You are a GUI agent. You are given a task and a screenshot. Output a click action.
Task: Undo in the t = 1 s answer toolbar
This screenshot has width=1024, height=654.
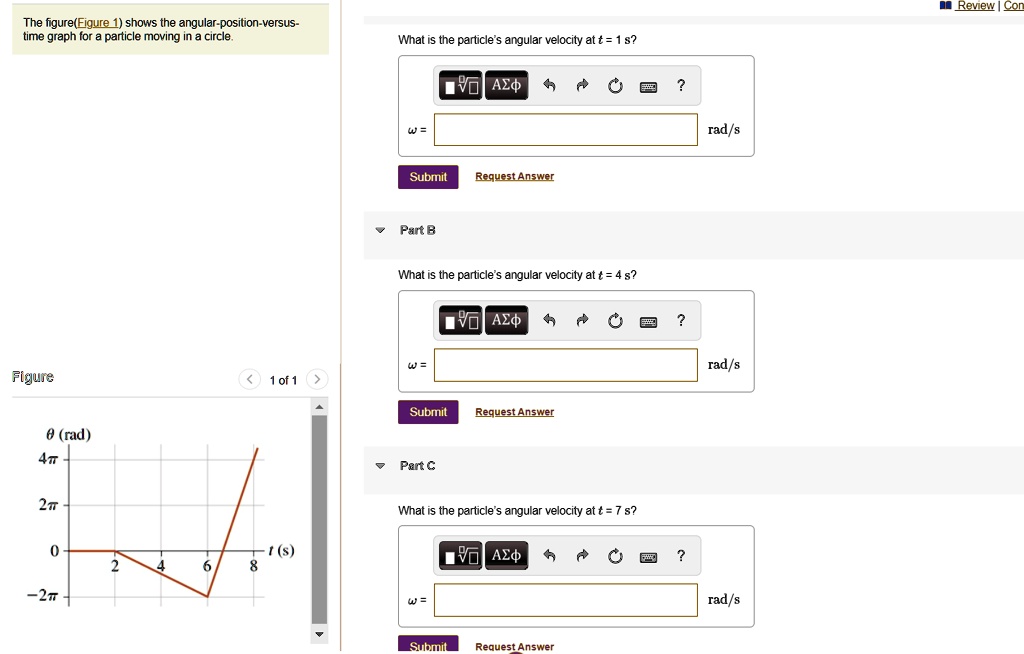coord(549,86)
